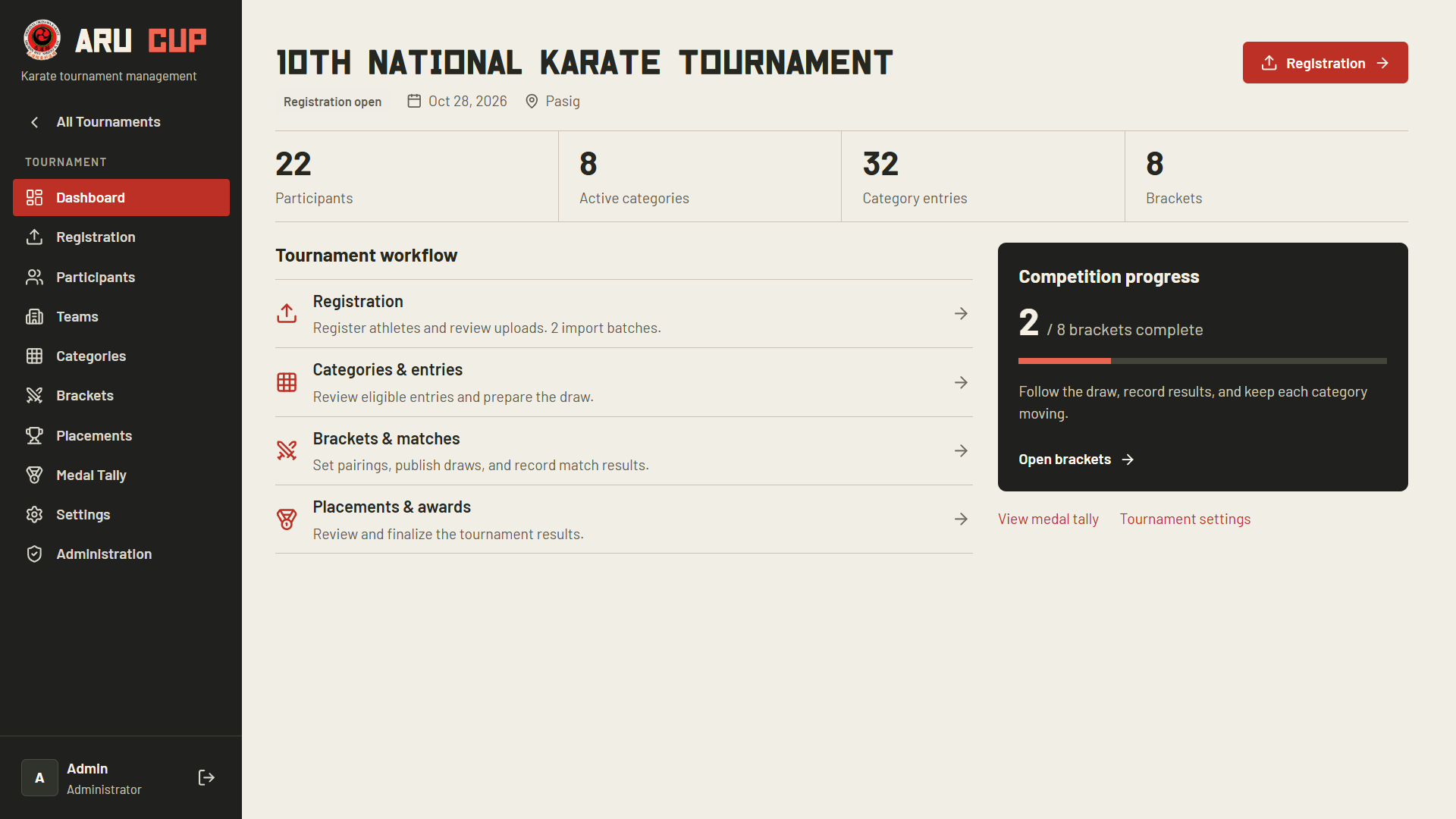Click the arrow at end of Registration workflow row

[x=961, y=314]
